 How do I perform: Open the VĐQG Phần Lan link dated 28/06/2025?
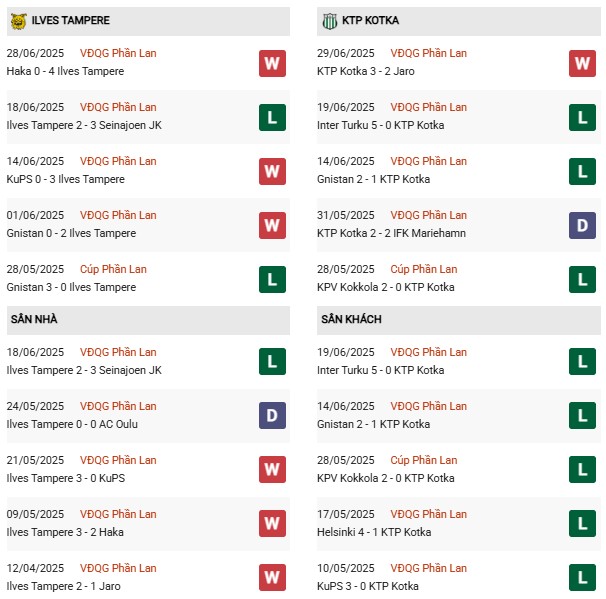[x=118, y=53]
